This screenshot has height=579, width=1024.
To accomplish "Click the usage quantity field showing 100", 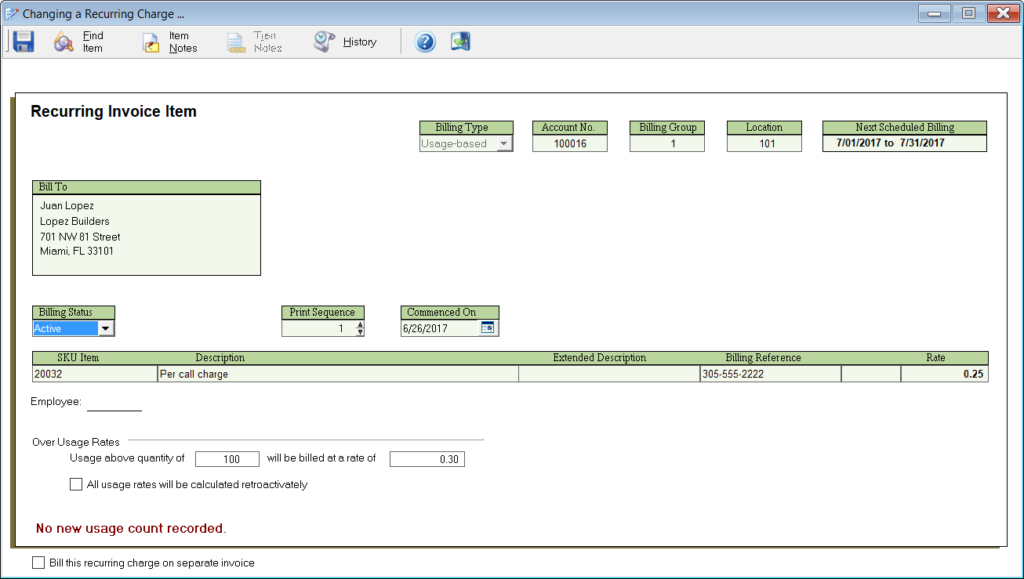I will [x=227, y=459].
